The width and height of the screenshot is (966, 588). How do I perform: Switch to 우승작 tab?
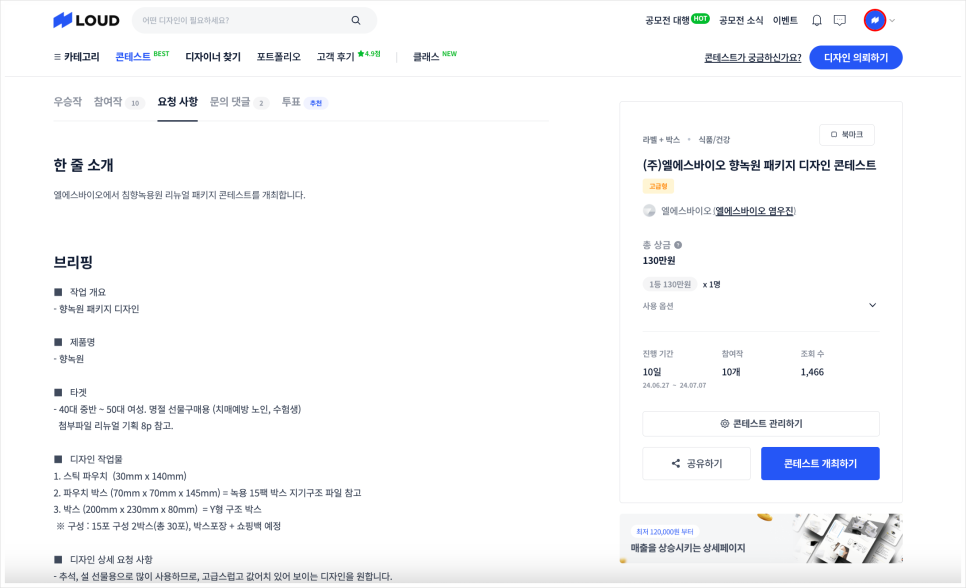(67, 102)
